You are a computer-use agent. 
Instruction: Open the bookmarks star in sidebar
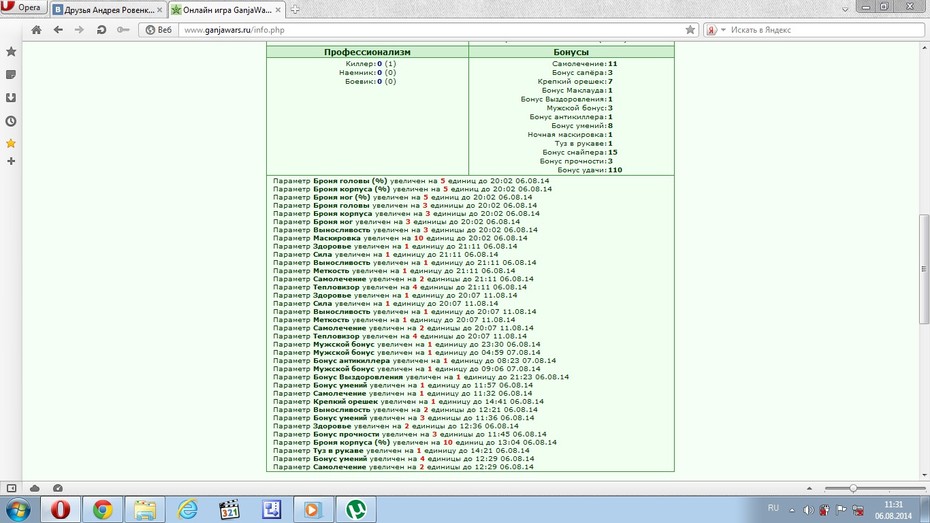tap(11, 52)
